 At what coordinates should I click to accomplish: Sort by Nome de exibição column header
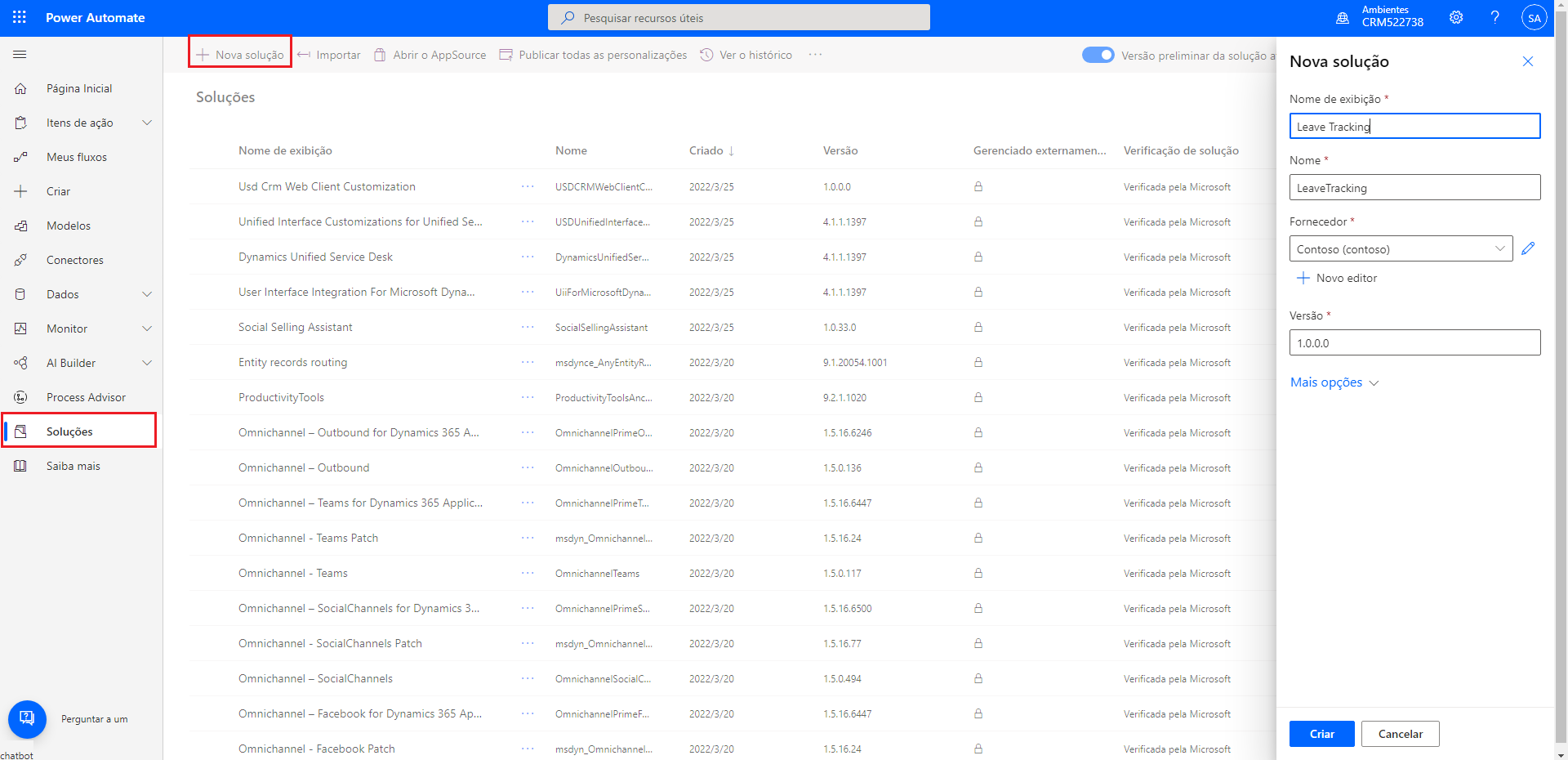(285, 150)
